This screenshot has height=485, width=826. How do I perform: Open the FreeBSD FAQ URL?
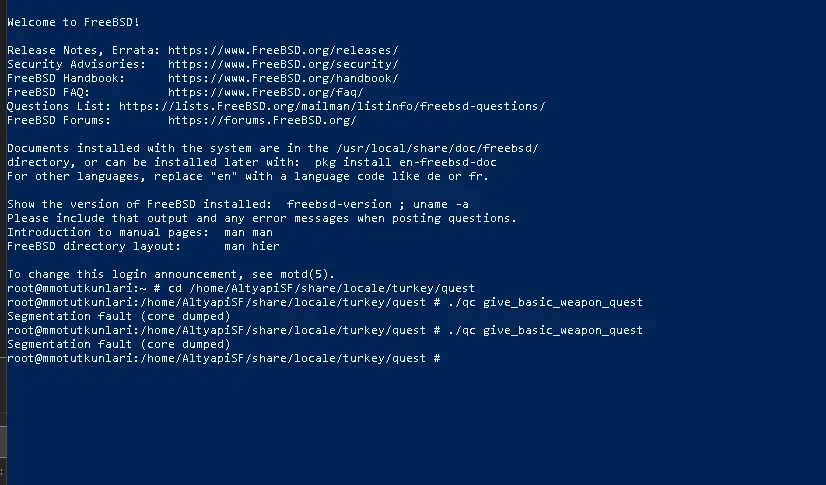(266, 92)
